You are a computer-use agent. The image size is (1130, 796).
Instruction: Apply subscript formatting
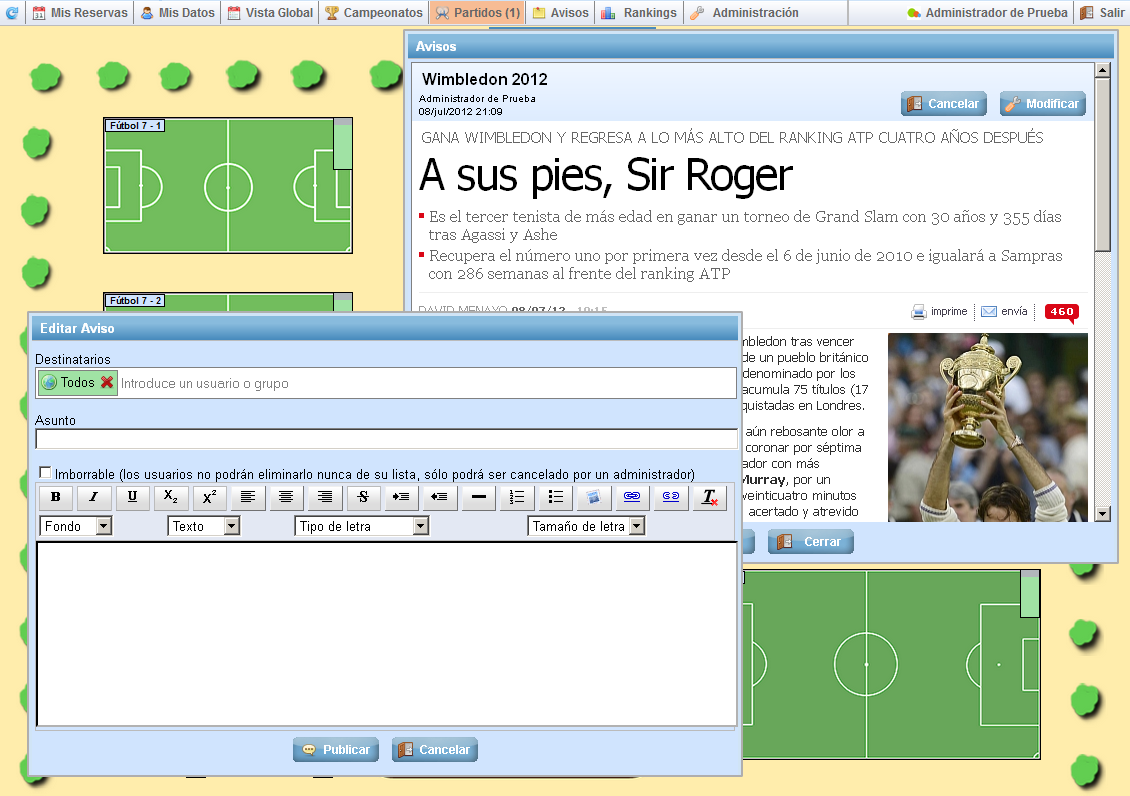tap(171, 497)
